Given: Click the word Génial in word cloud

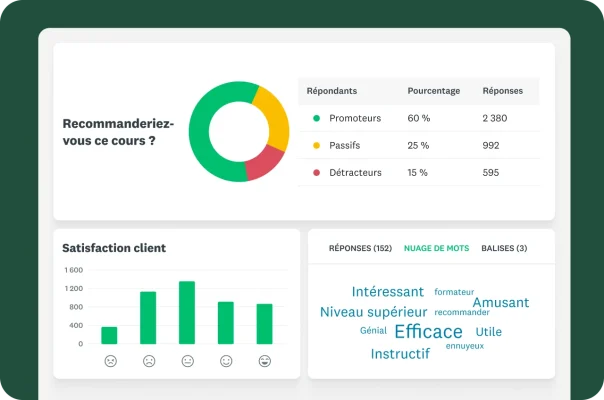Looking at the screenshot, I should pos(373,331).
